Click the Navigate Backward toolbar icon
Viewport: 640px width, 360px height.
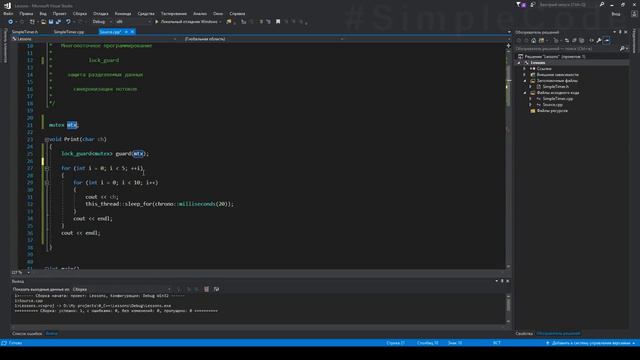(11, 22)
